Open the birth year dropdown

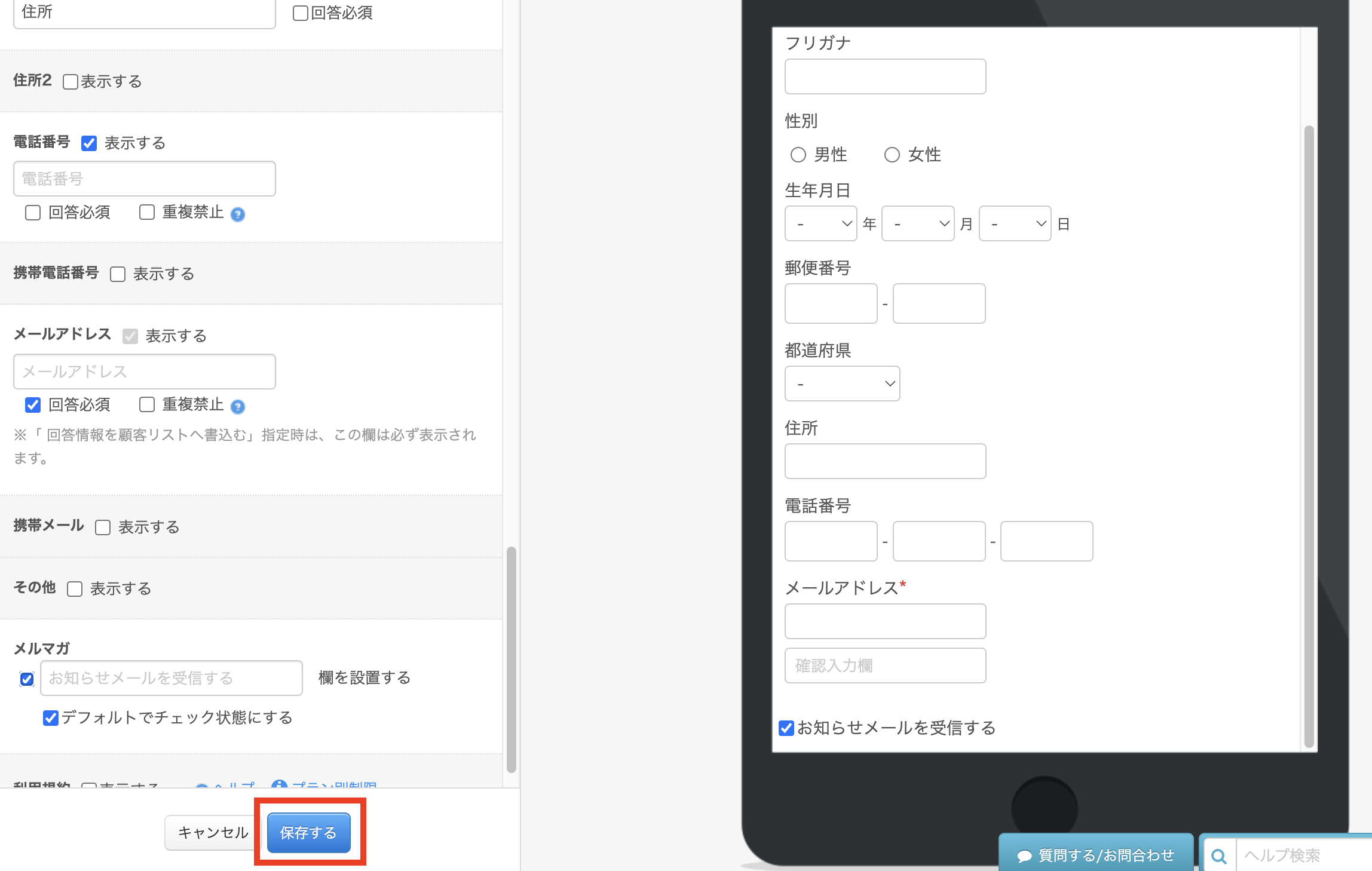(x=820, y=224)
